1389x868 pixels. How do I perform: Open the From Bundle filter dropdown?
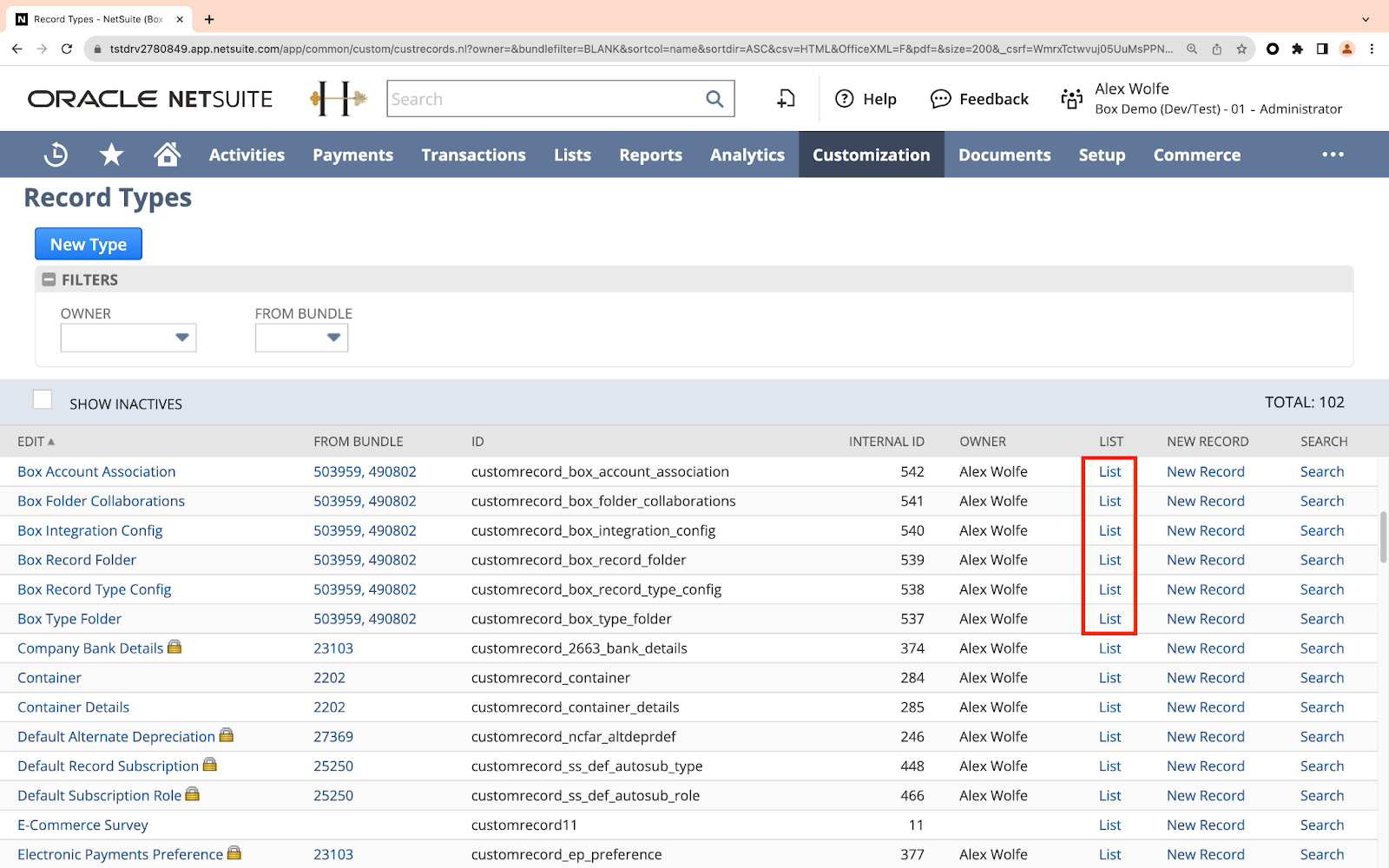[301, 338]
